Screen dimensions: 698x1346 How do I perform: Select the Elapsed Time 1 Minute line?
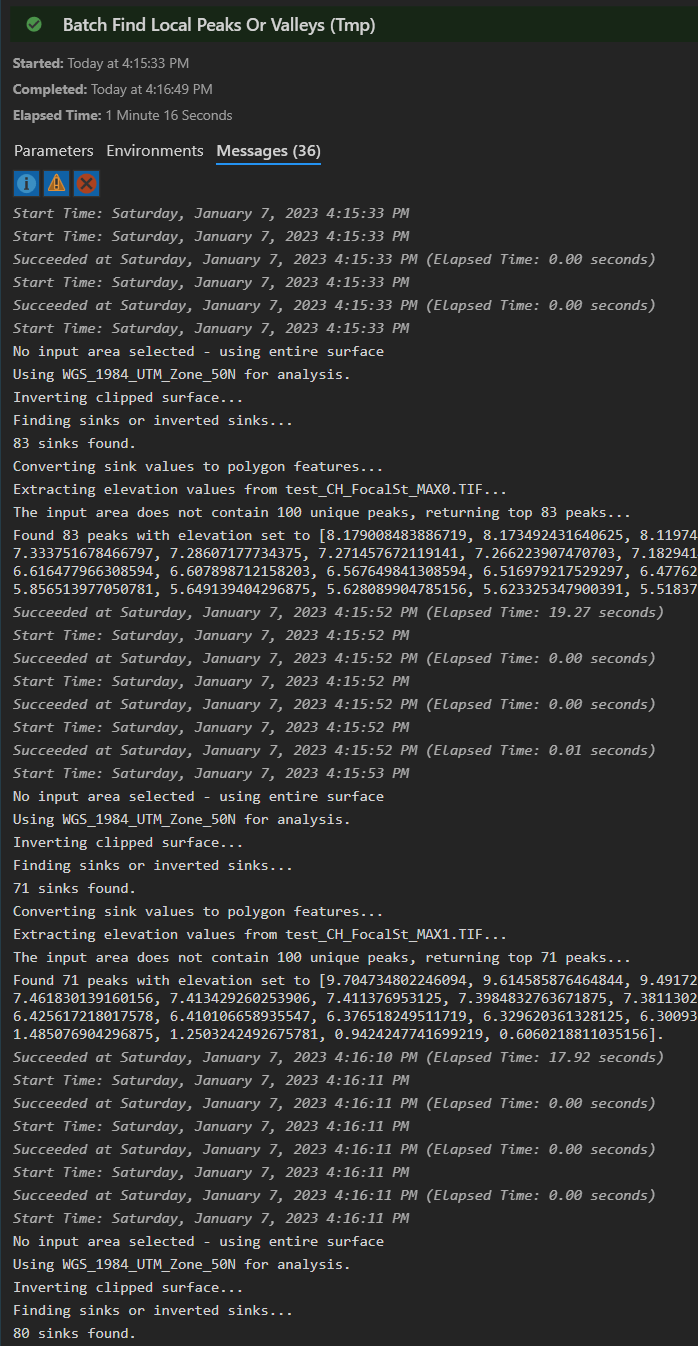(x=122, y=115)
